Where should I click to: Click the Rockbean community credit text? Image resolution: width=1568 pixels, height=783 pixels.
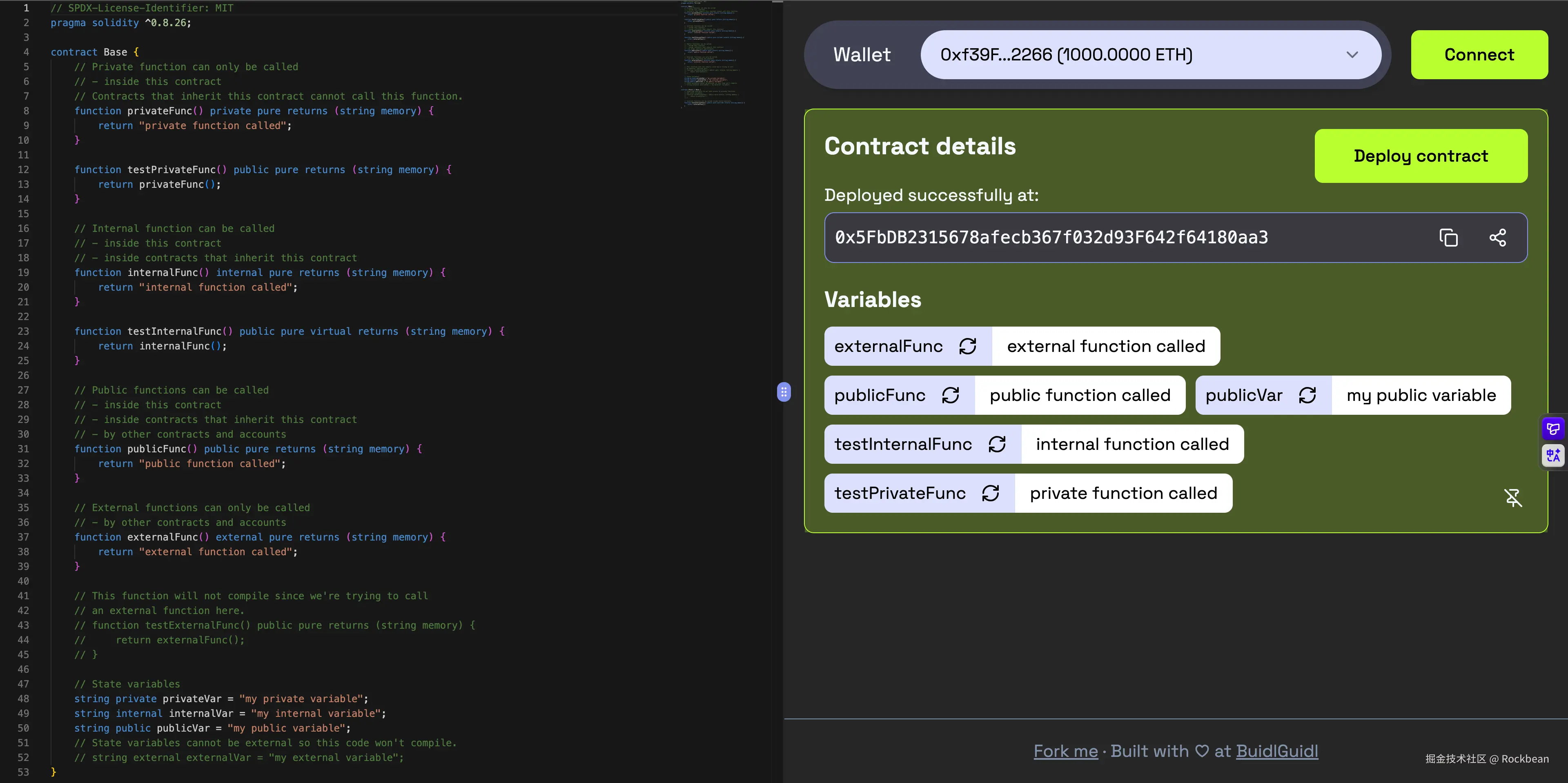[1485, 759]
